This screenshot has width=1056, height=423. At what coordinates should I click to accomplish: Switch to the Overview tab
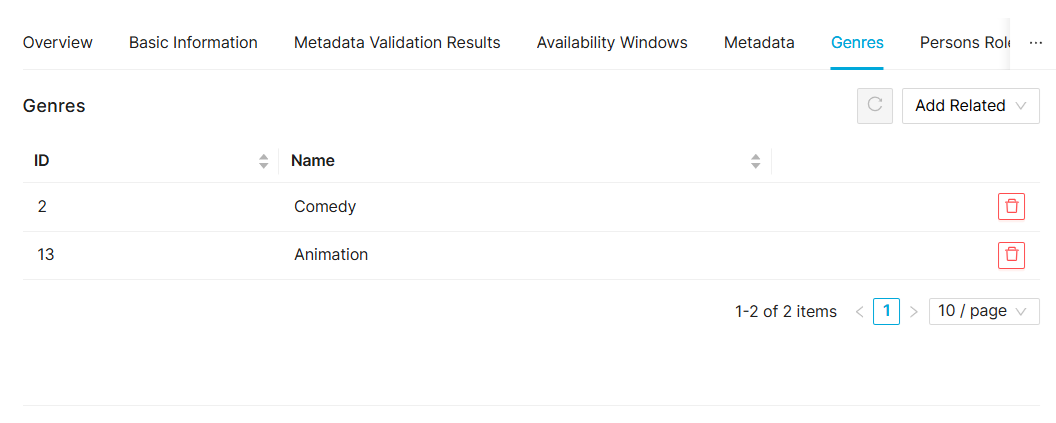[x=58, y=43]
